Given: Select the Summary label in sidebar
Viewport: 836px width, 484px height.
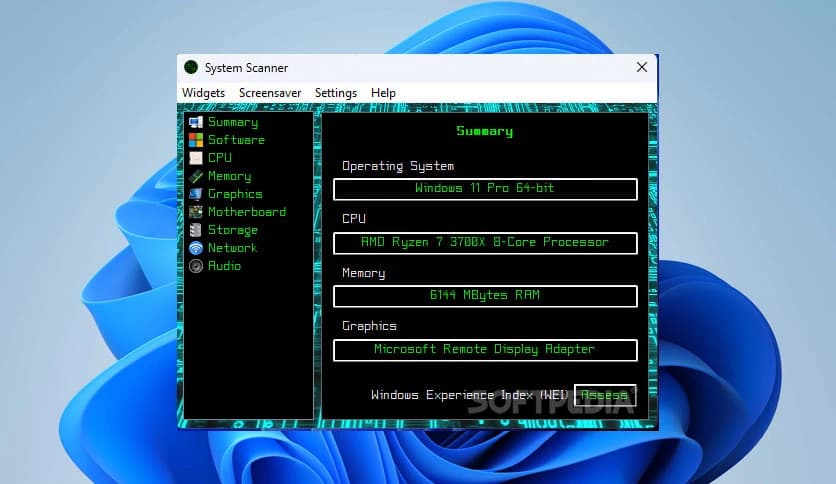Looking at the screenshot, I should 233,122.
